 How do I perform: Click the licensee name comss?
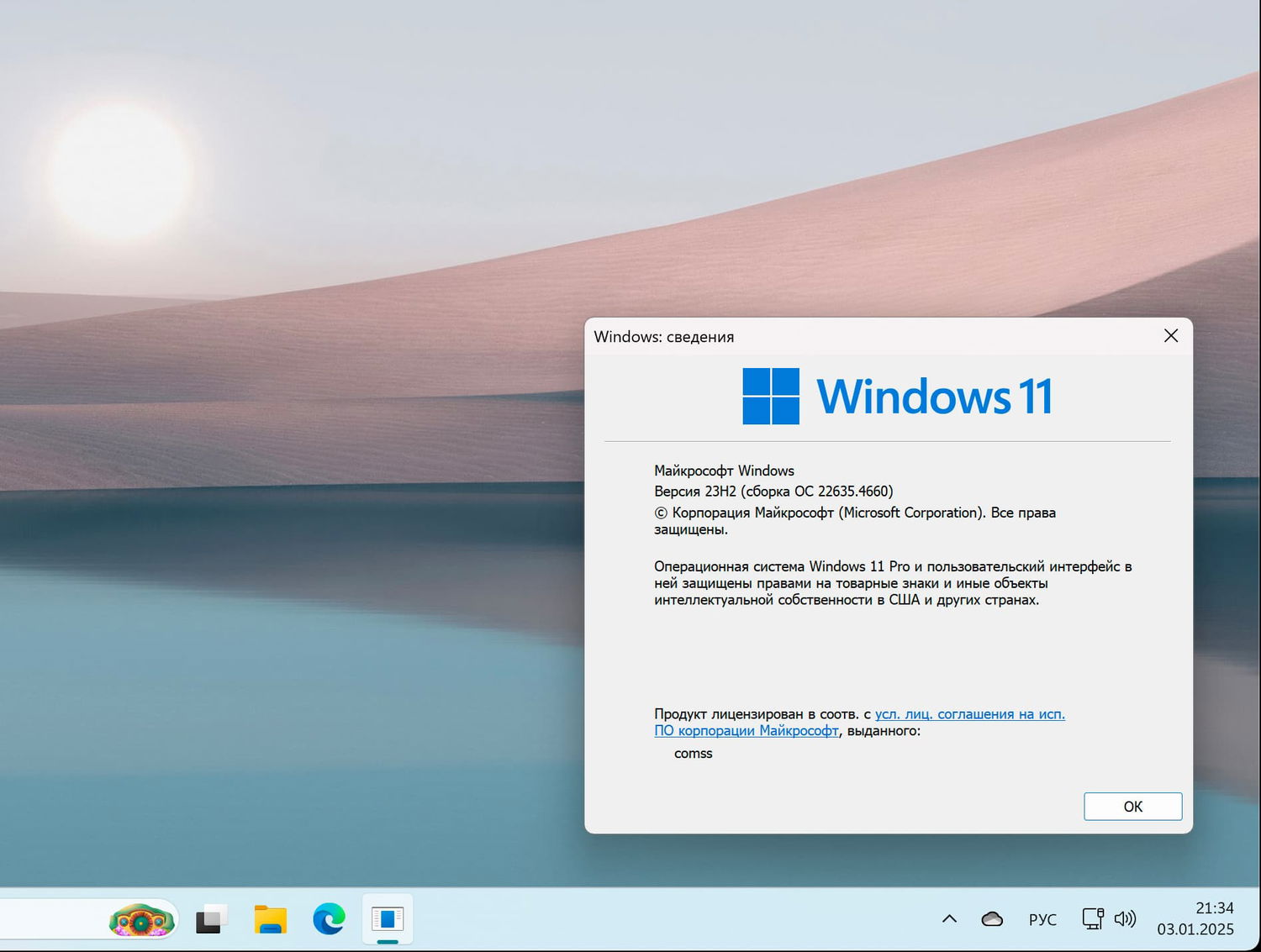(x=694, y=754)
